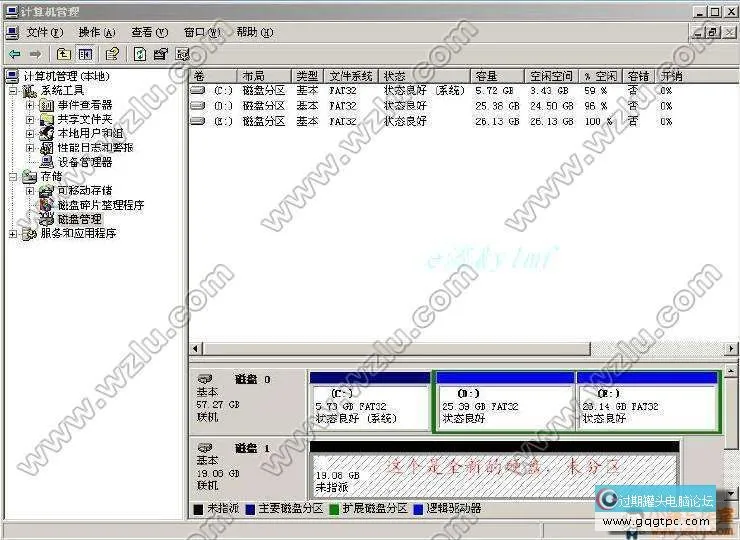The image size is (740, 540).
Task: Open the 查看(V) menu
Action: tap(150, 33)
